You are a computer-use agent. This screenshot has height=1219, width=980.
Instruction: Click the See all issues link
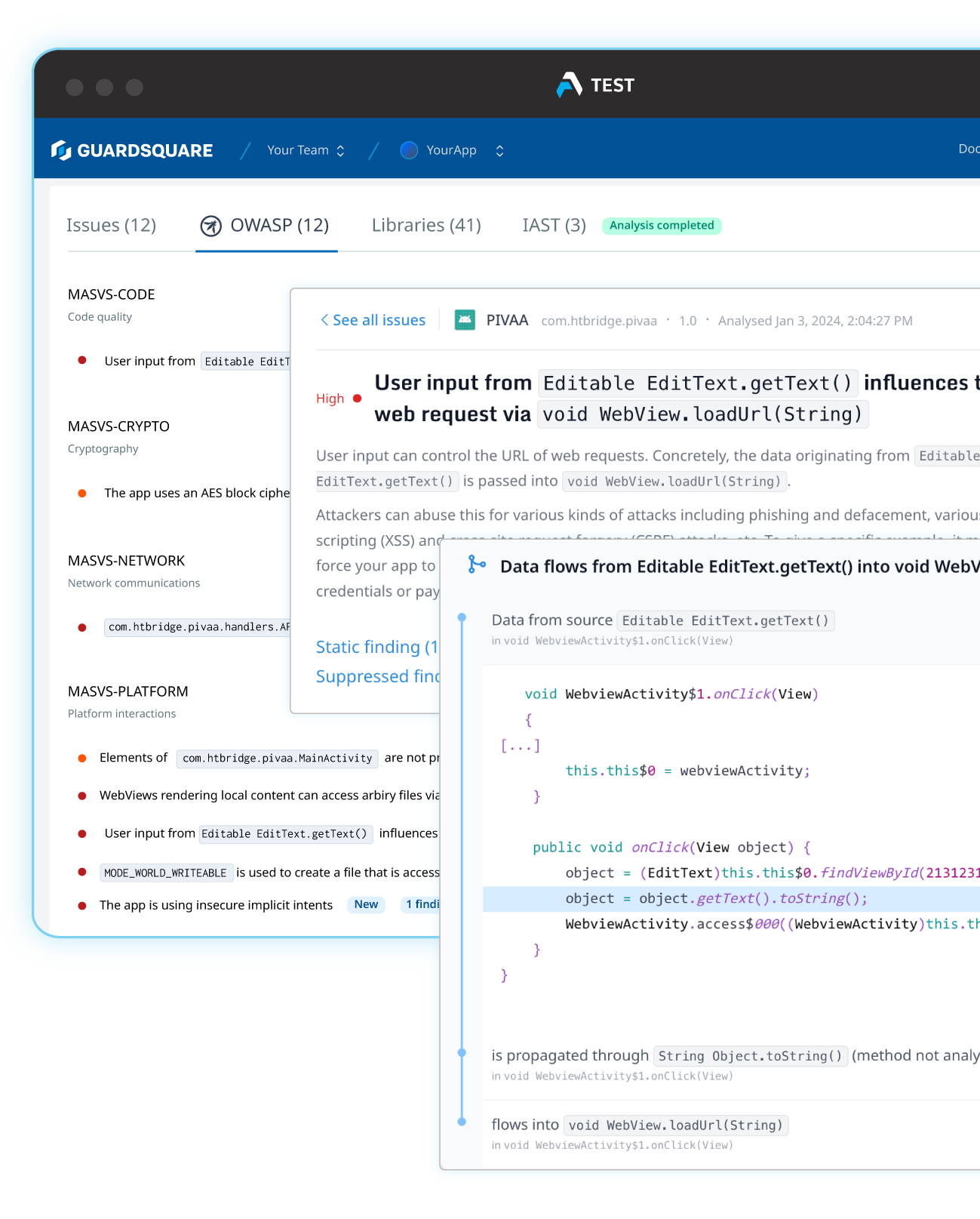point(373,320)
